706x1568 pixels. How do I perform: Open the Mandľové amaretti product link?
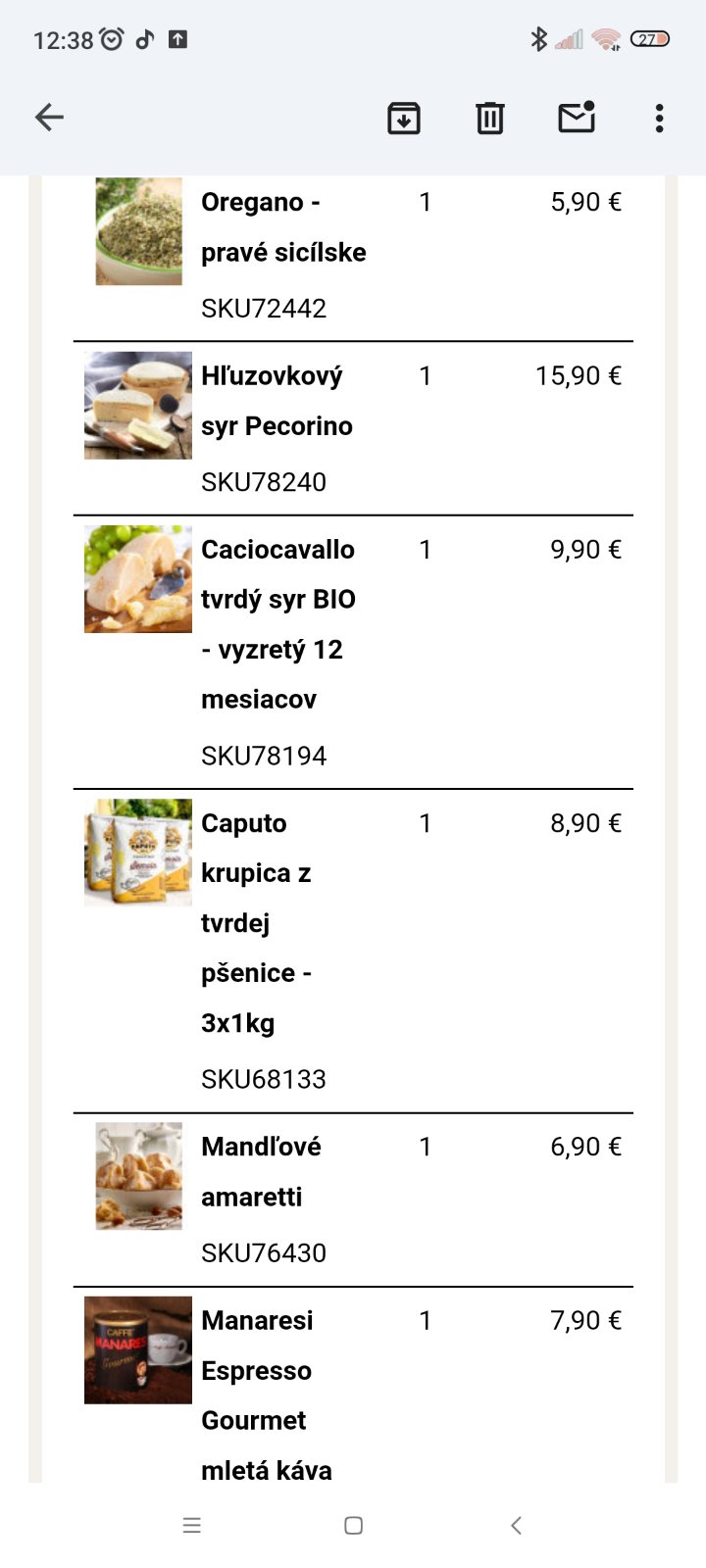pos(261,1171)
